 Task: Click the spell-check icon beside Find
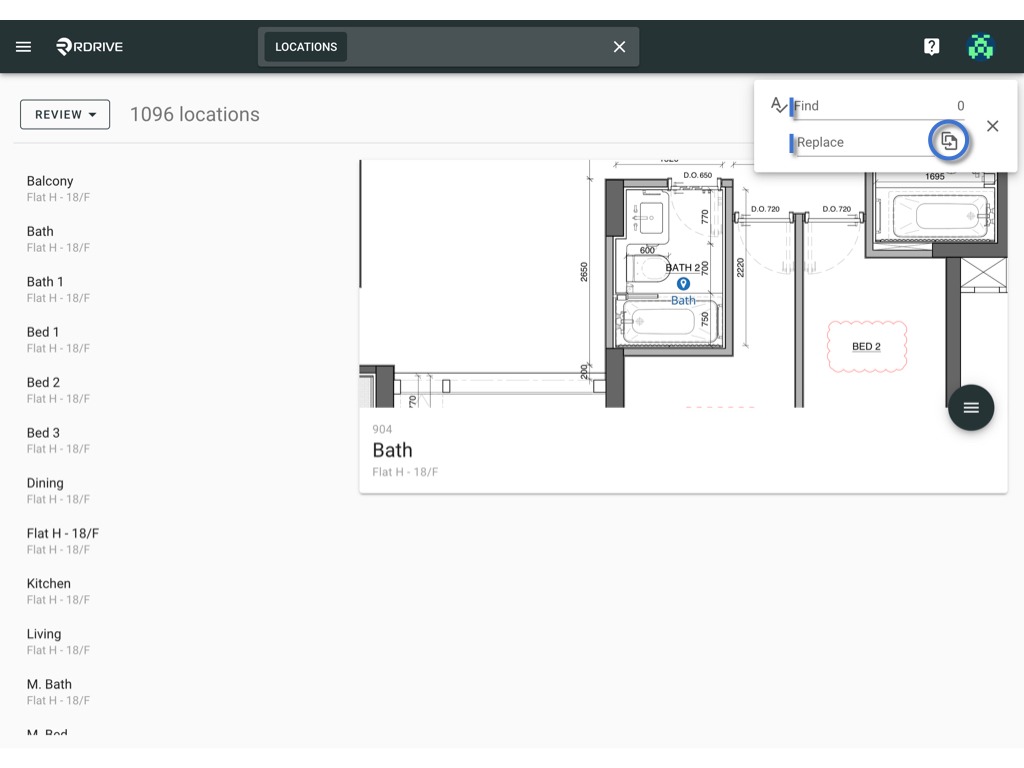point(778,105)
